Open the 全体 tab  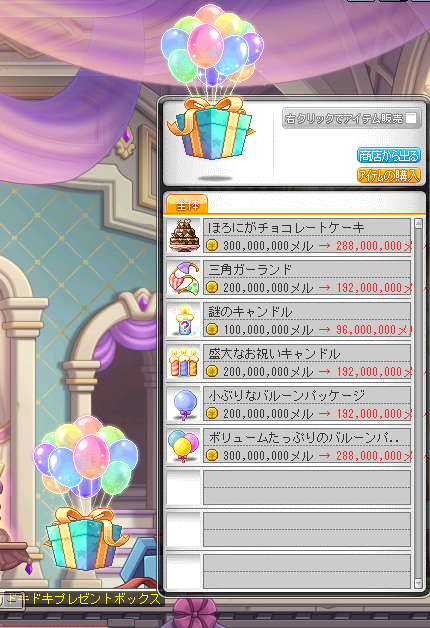[187, 204]
